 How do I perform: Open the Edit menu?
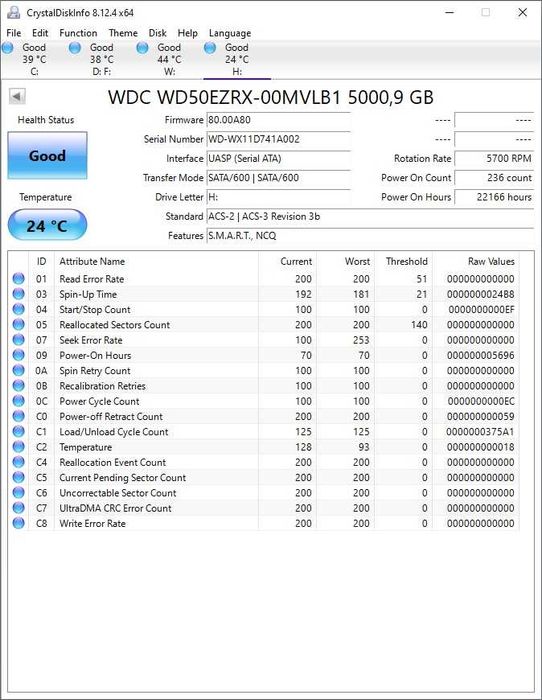coord(40,33)
